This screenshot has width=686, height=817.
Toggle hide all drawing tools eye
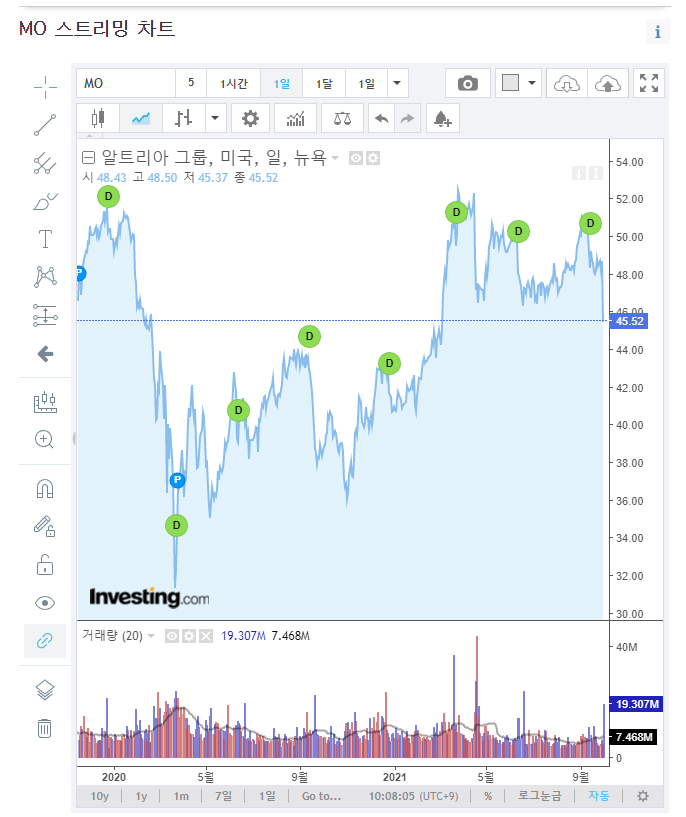point(45,603)
